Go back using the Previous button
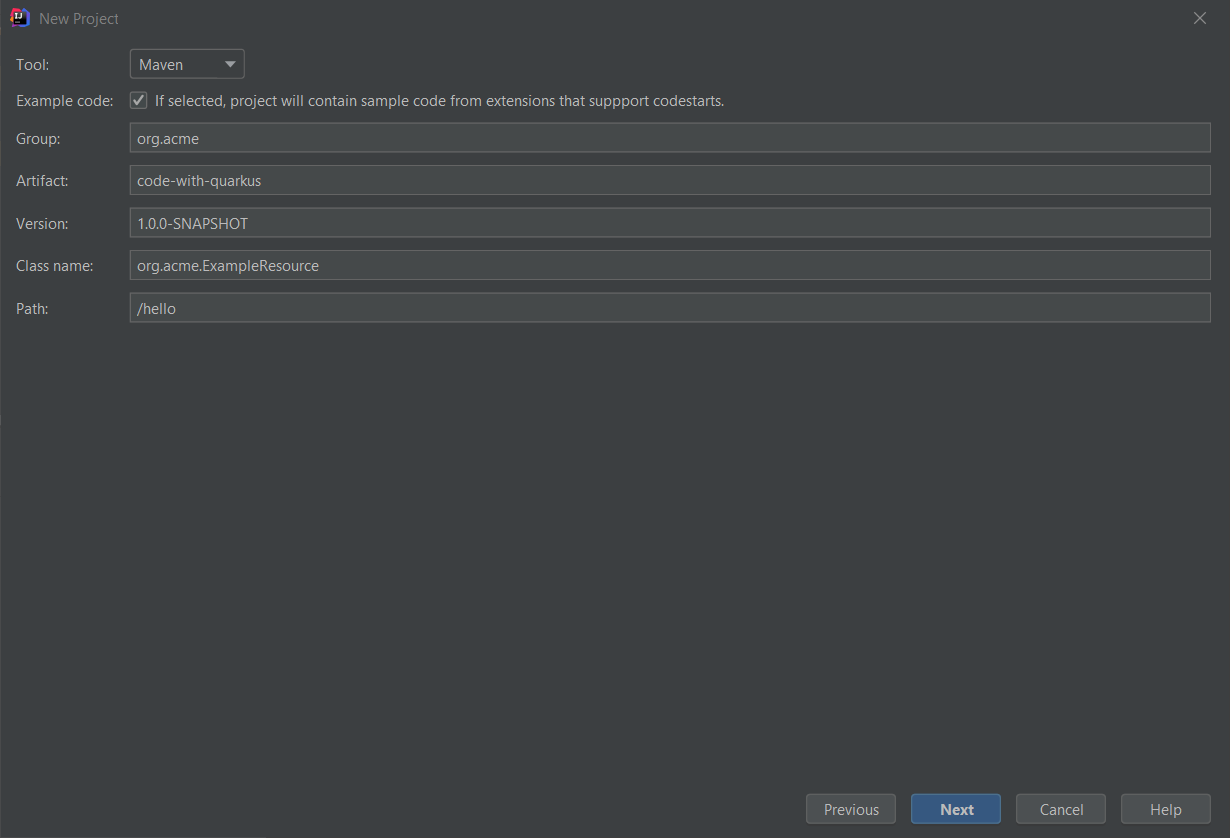This screenshot has height=838, width=1230. (x=850, y=808)
